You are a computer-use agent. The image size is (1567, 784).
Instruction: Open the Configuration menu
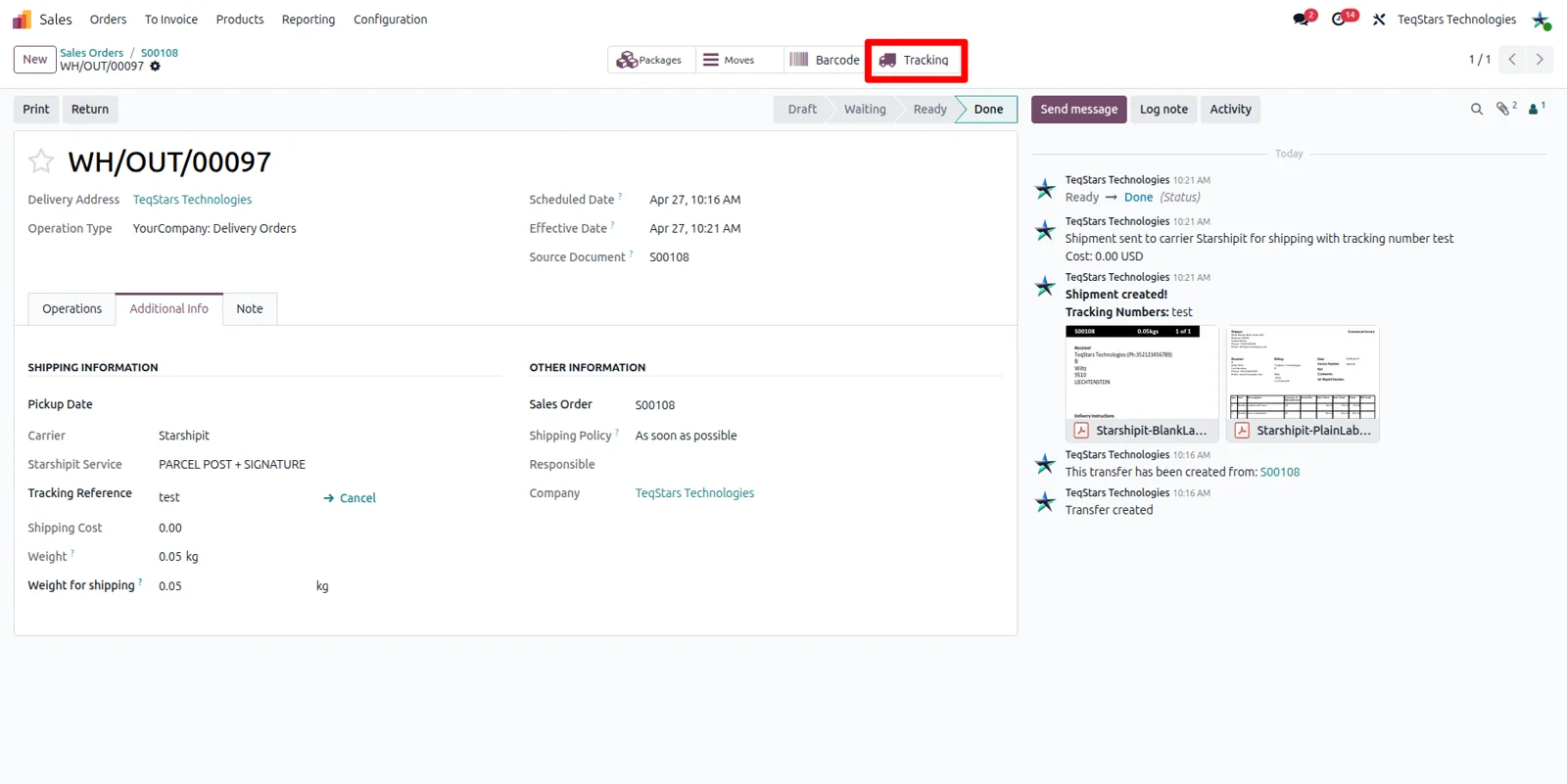[x=390, y=20]
